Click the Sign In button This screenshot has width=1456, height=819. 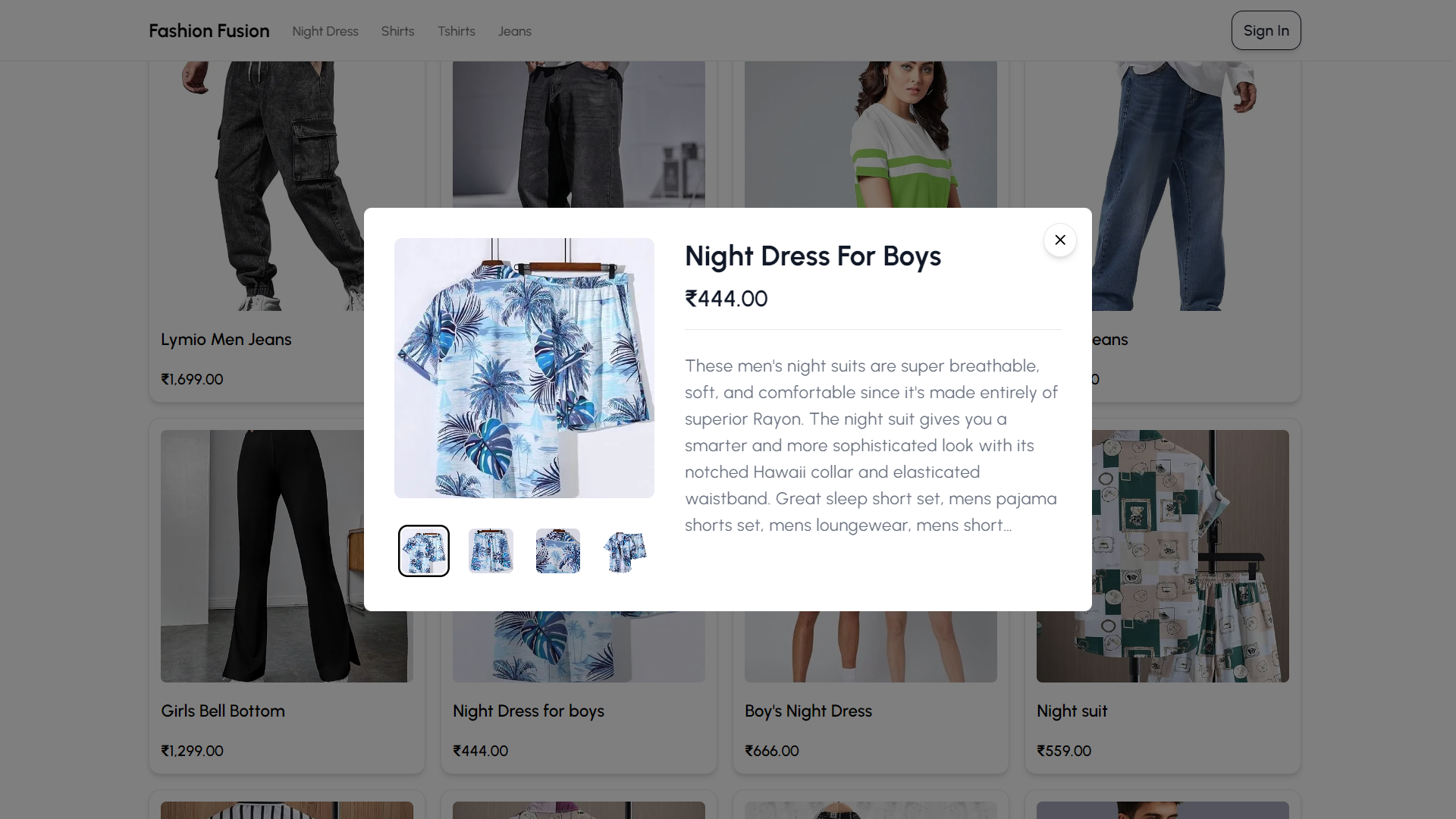pos(1266,30)
